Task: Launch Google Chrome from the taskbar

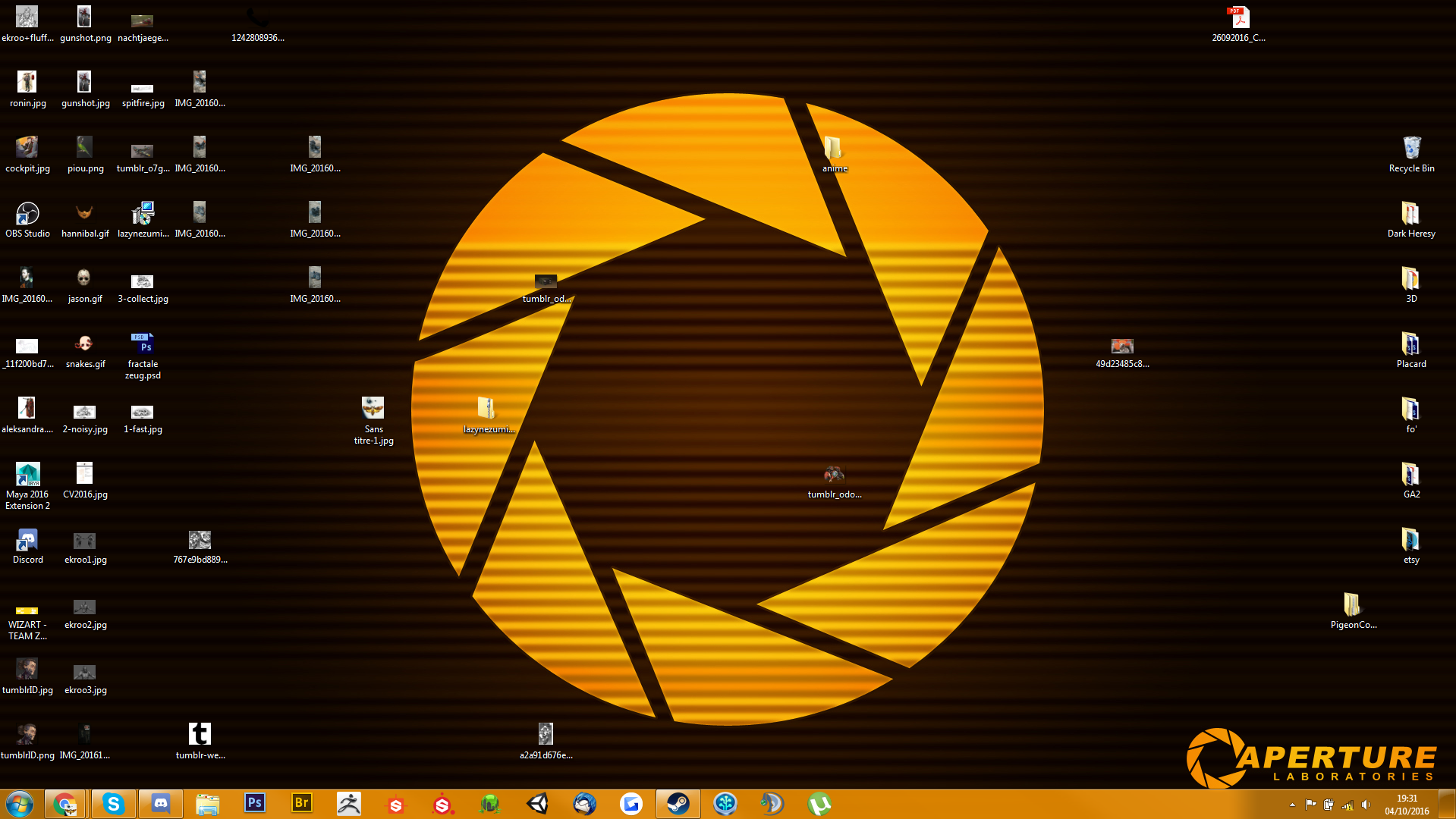Action: point(65,803)
